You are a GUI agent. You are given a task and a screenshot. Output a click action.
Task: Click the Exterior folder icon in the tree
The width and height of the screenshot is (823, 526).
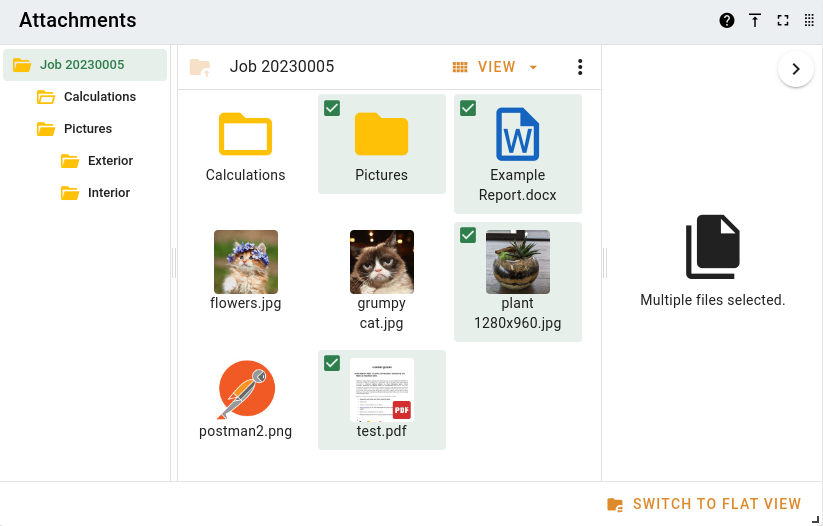70,161
